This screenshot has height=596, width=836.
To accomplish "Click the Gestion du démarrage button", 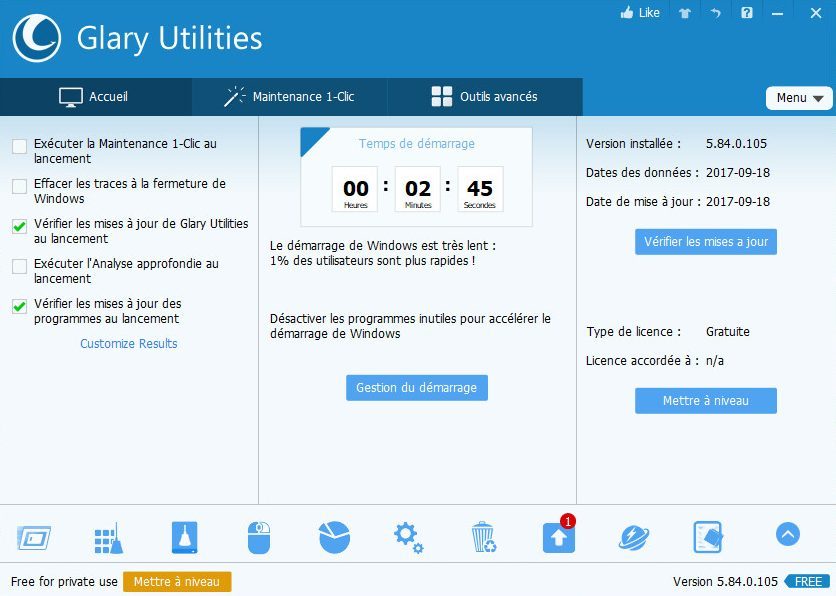I will 416,388.
